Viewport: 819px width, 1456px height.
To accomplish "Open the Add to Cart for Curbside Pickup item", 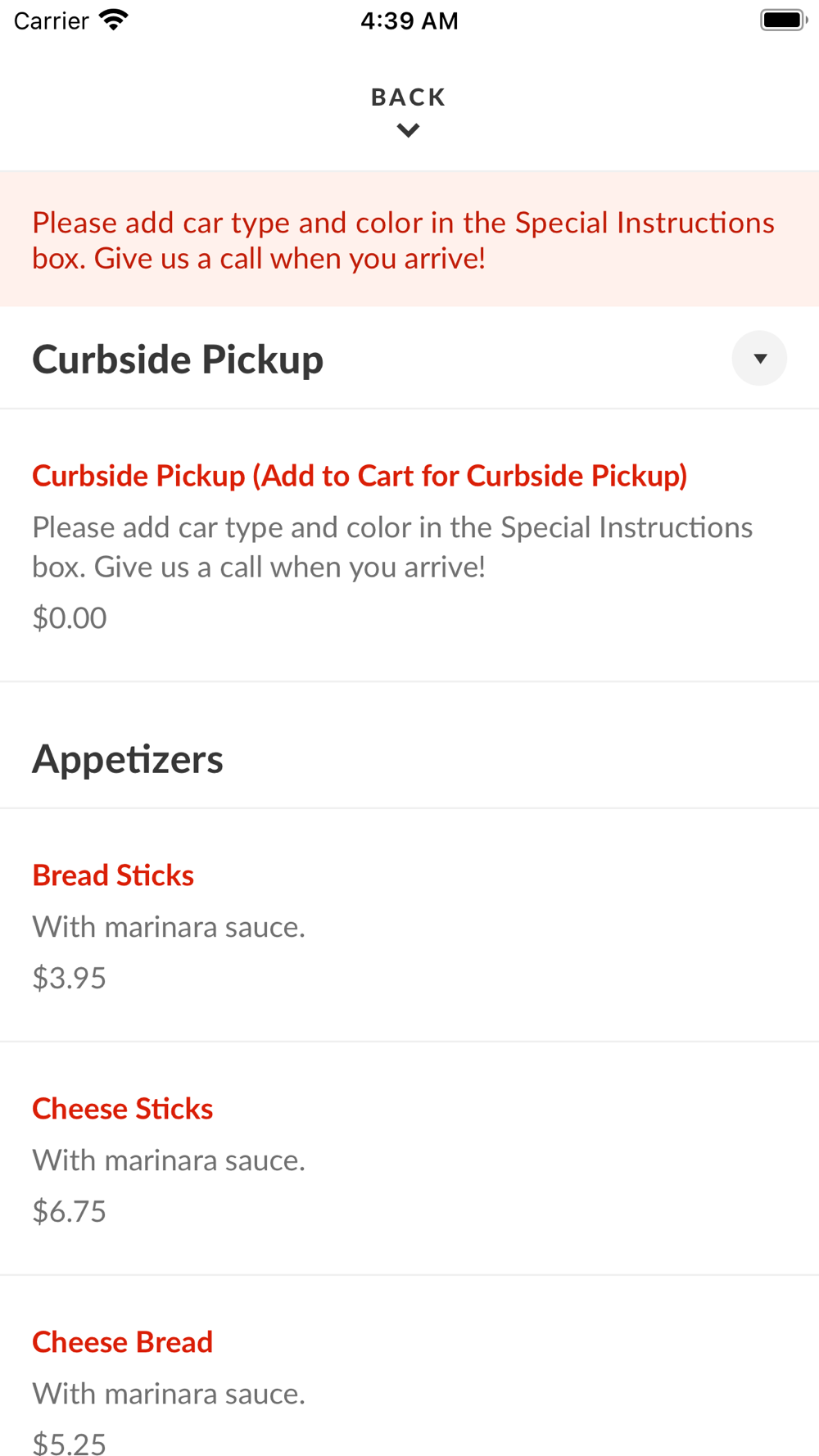I will 360,476.
